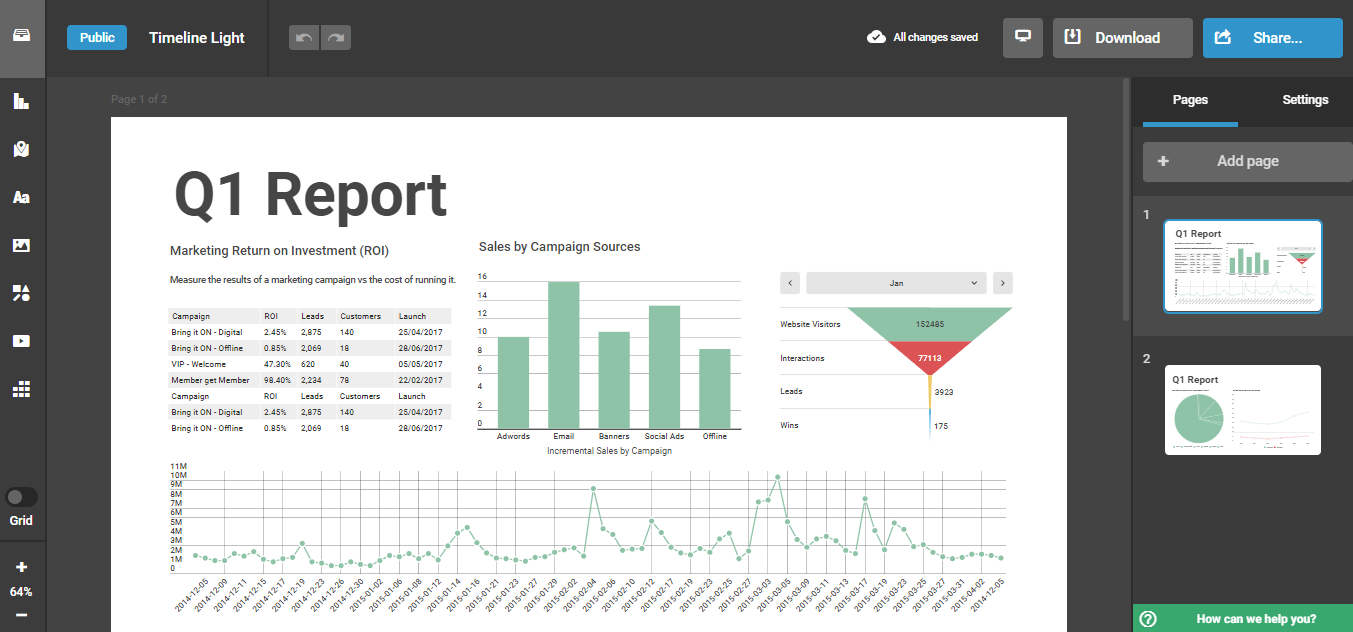
Task: Click the Add page button
Action: [1247, 161]
